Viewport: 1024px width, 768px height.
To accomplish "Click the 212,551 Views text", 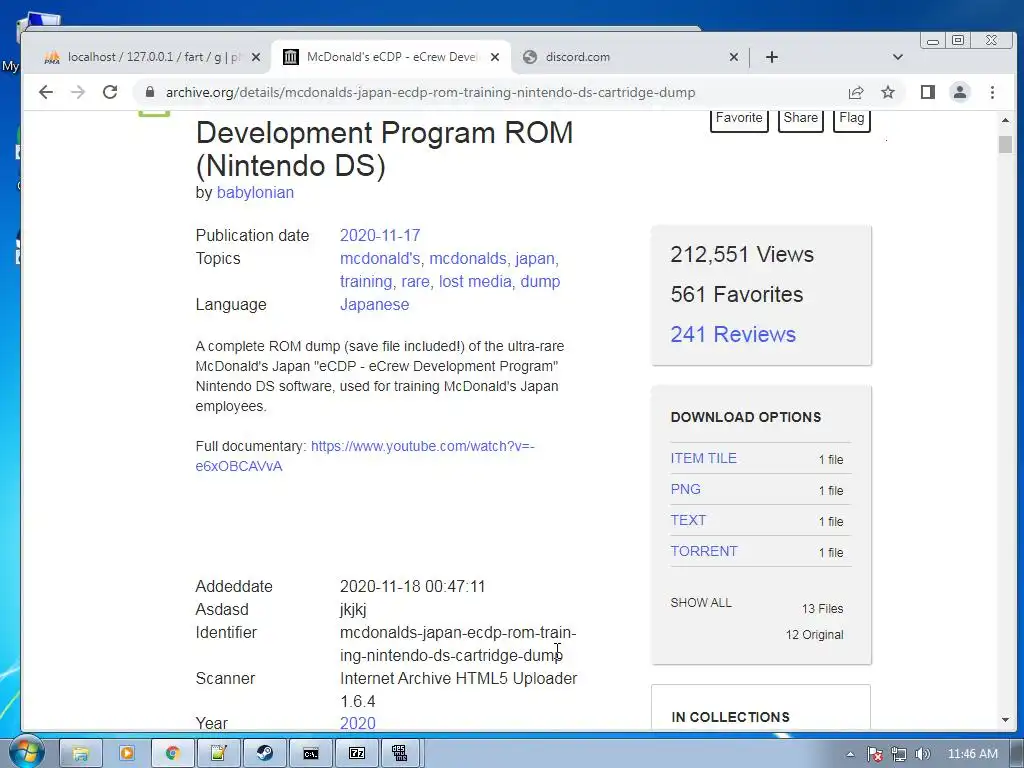I will (742, 254).
